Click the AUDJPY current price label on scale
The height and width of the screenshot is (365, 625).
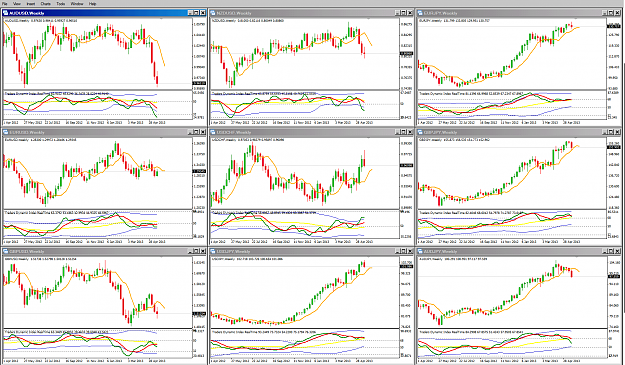613,276
